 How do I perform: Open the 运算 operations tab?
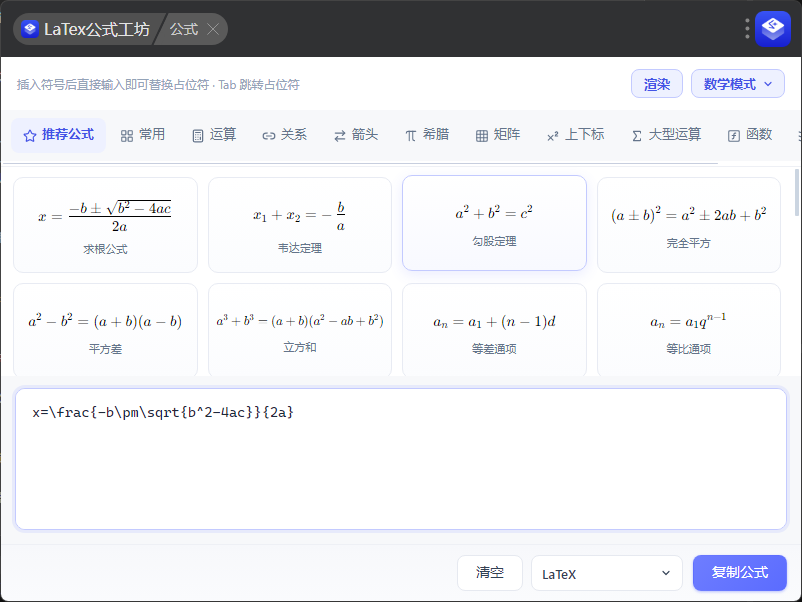214,135
